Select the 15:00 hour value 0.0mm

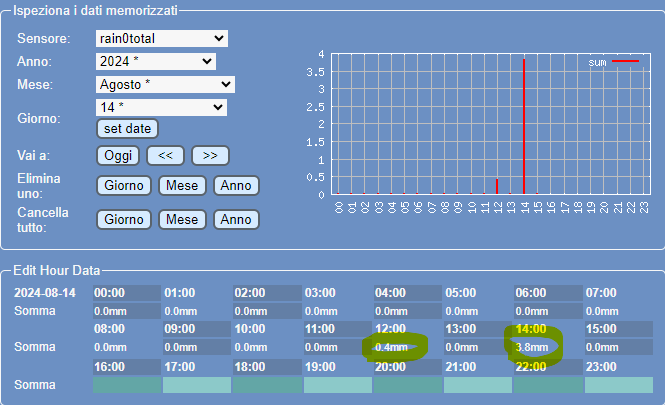[x=619, y=347]
